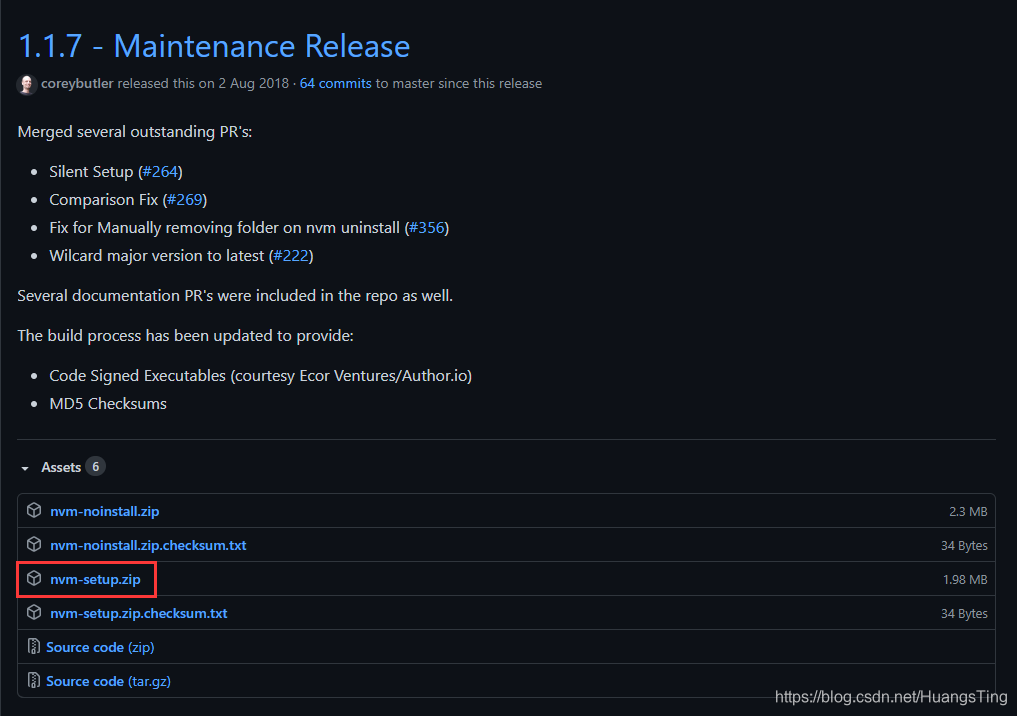This screenshot has width=1017, height=716.
Task: View the 64 commits since release
Action: [335, 84]
